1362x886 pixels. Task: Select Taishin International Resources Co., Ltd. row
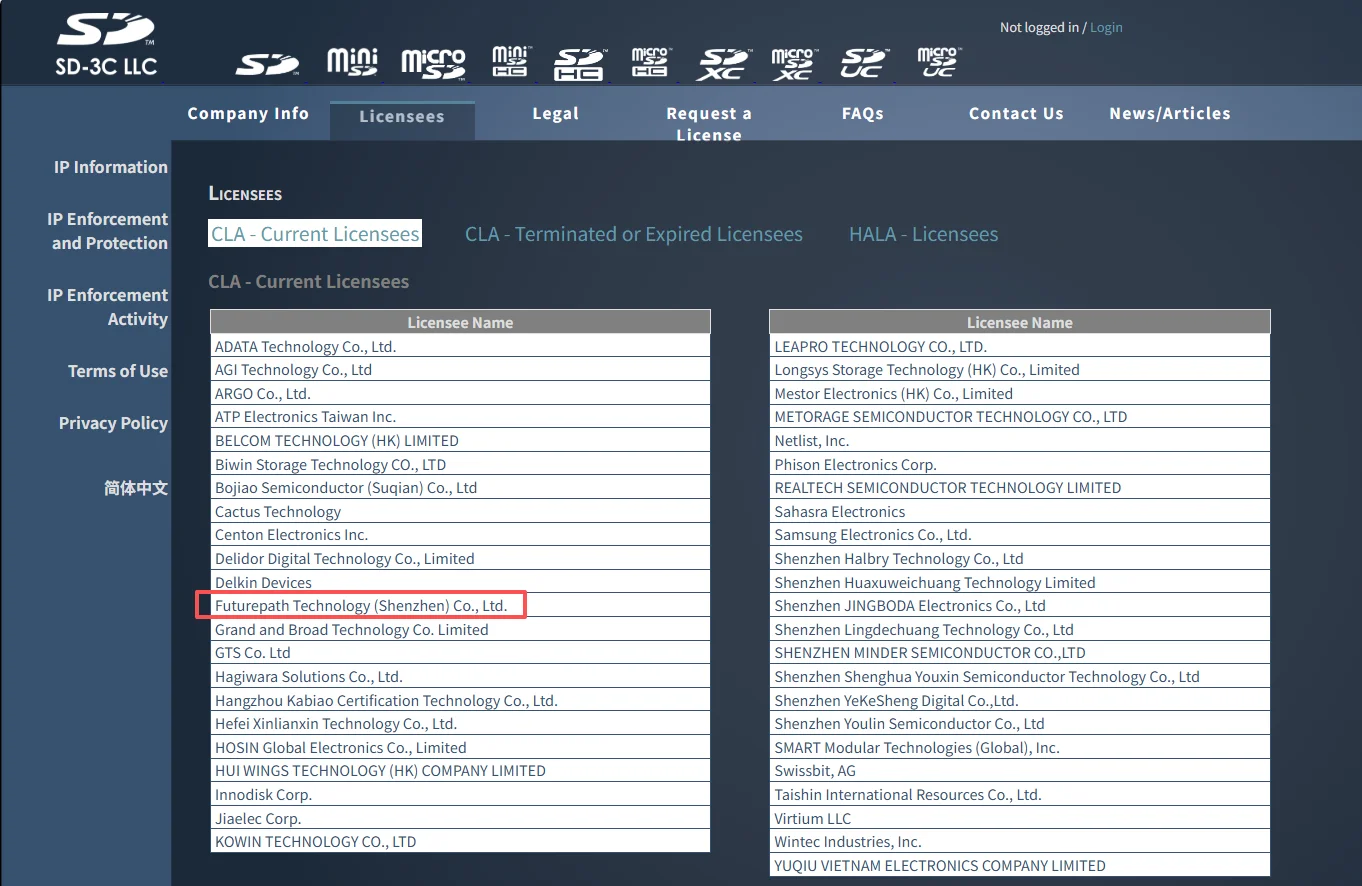(x=1020, y=795)
